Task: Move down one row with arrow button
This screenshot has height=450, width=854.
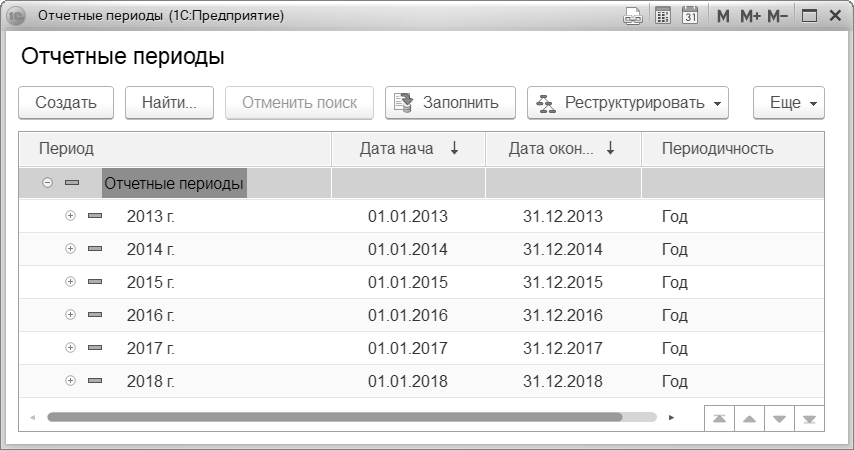Action: 780,417
